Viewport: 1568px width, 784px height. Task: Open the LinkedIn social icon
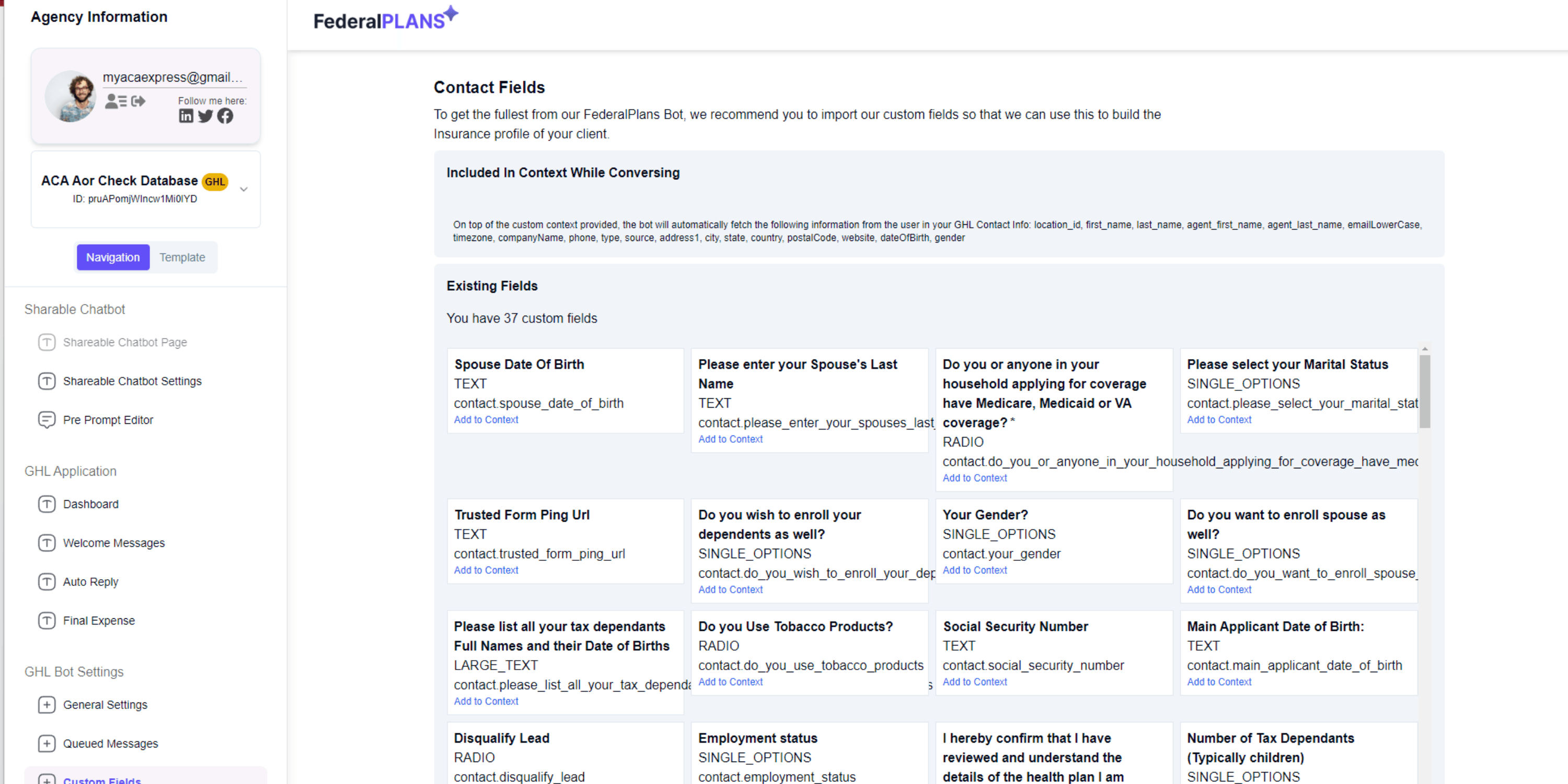(186, 116)
